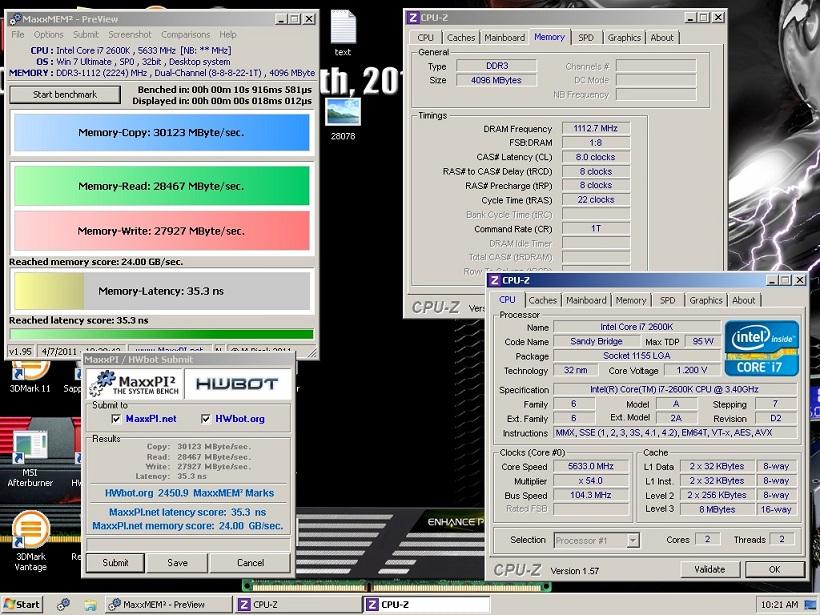Open the Windows Start button

(22, 605)
